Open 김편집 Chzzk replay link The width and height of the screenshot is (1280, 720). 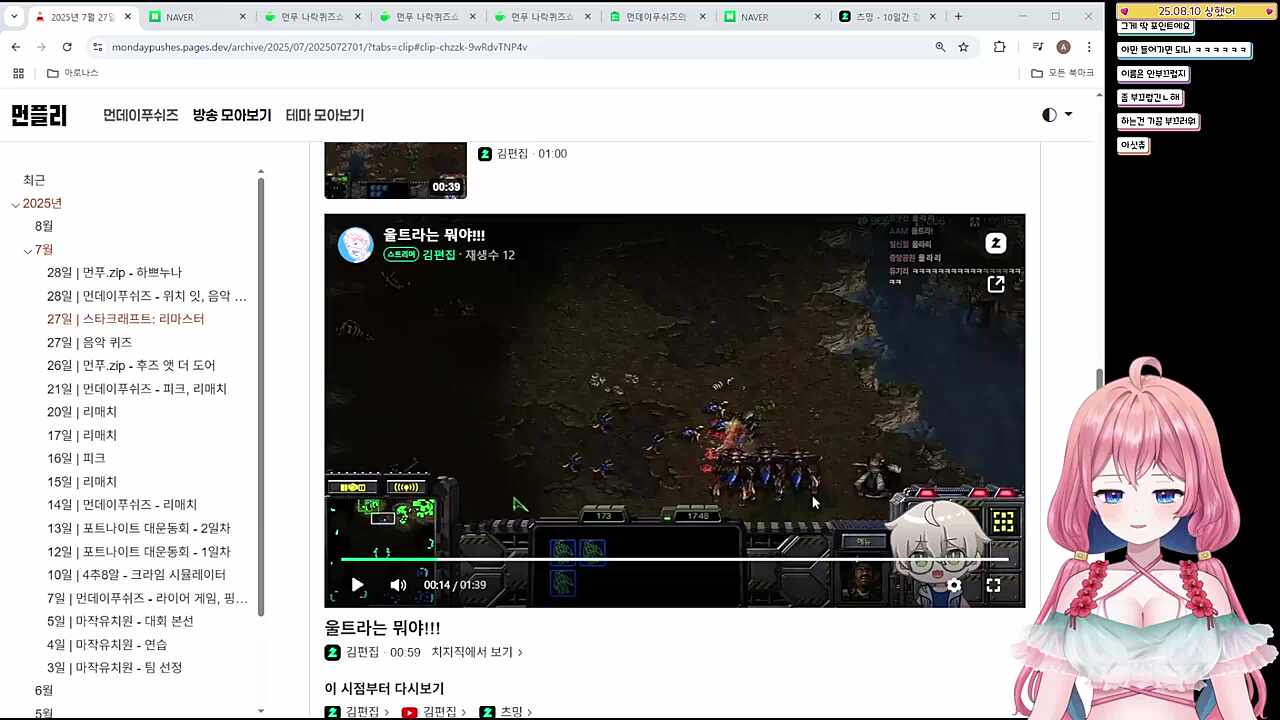[356, 712]
